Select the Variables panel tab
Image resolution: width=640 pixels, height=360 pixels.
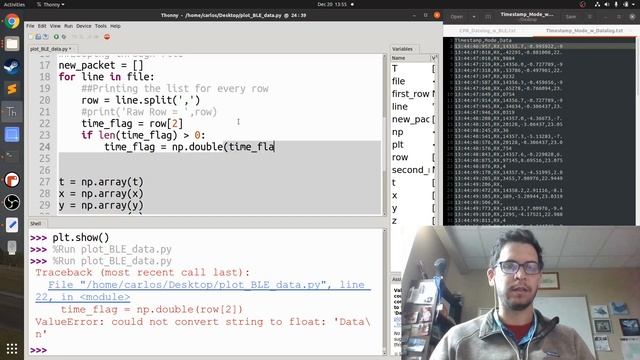(x=403, y=49)
